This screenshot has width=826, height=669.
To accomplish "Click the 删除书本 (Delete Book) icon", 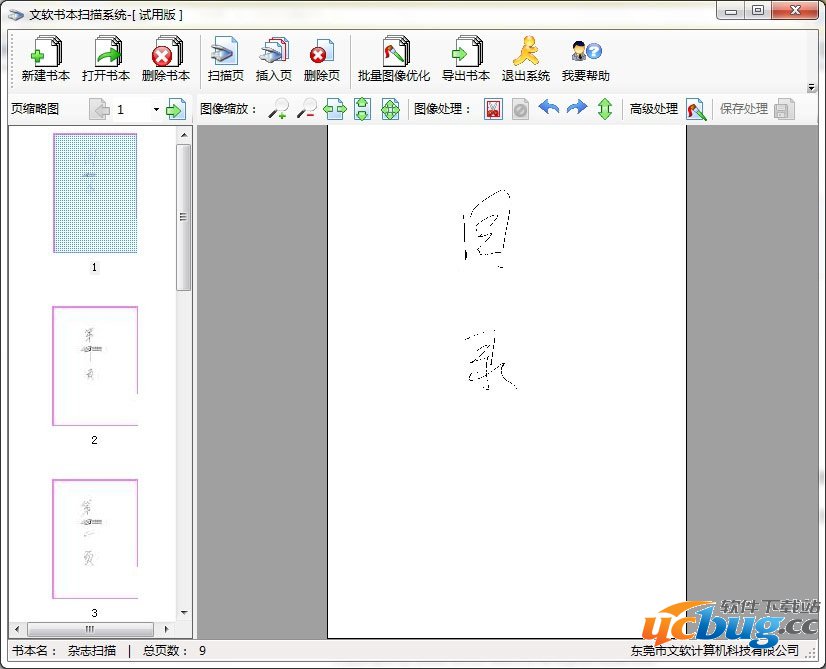I will point(165,52).
